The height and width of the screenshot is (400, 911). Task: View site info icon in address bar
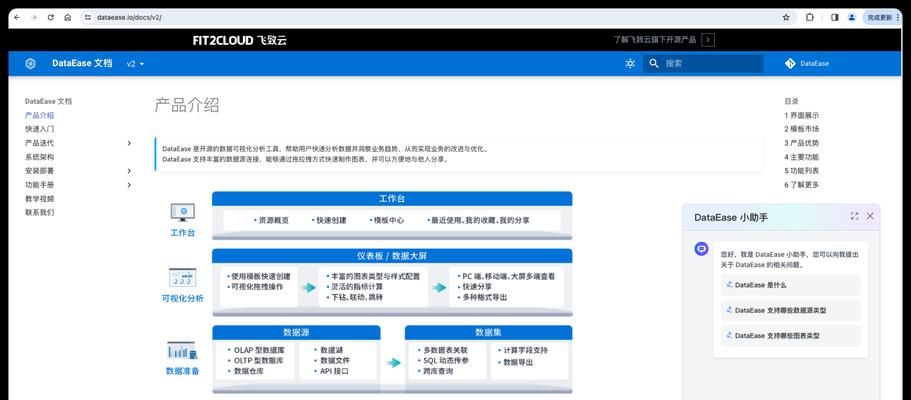pos(88,17)
